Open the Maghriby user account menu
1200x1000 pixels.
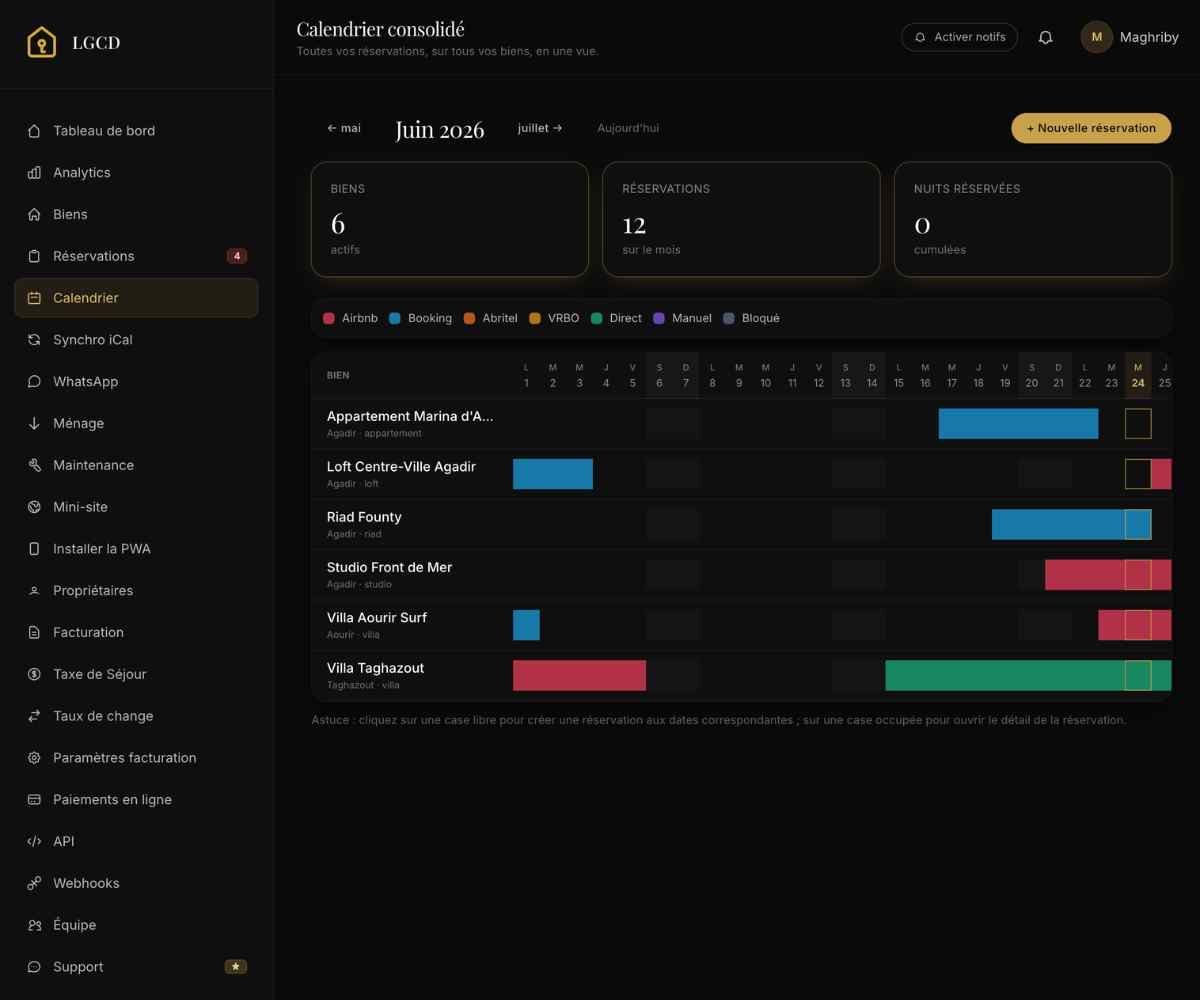tap(1130, 37)
